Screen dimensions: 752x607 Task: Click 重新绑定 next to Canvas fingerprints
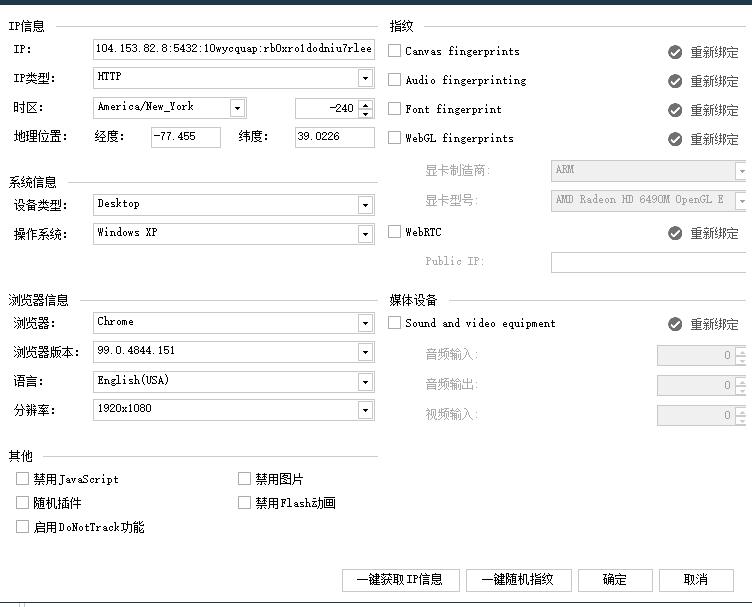click(x=714, y=52)
